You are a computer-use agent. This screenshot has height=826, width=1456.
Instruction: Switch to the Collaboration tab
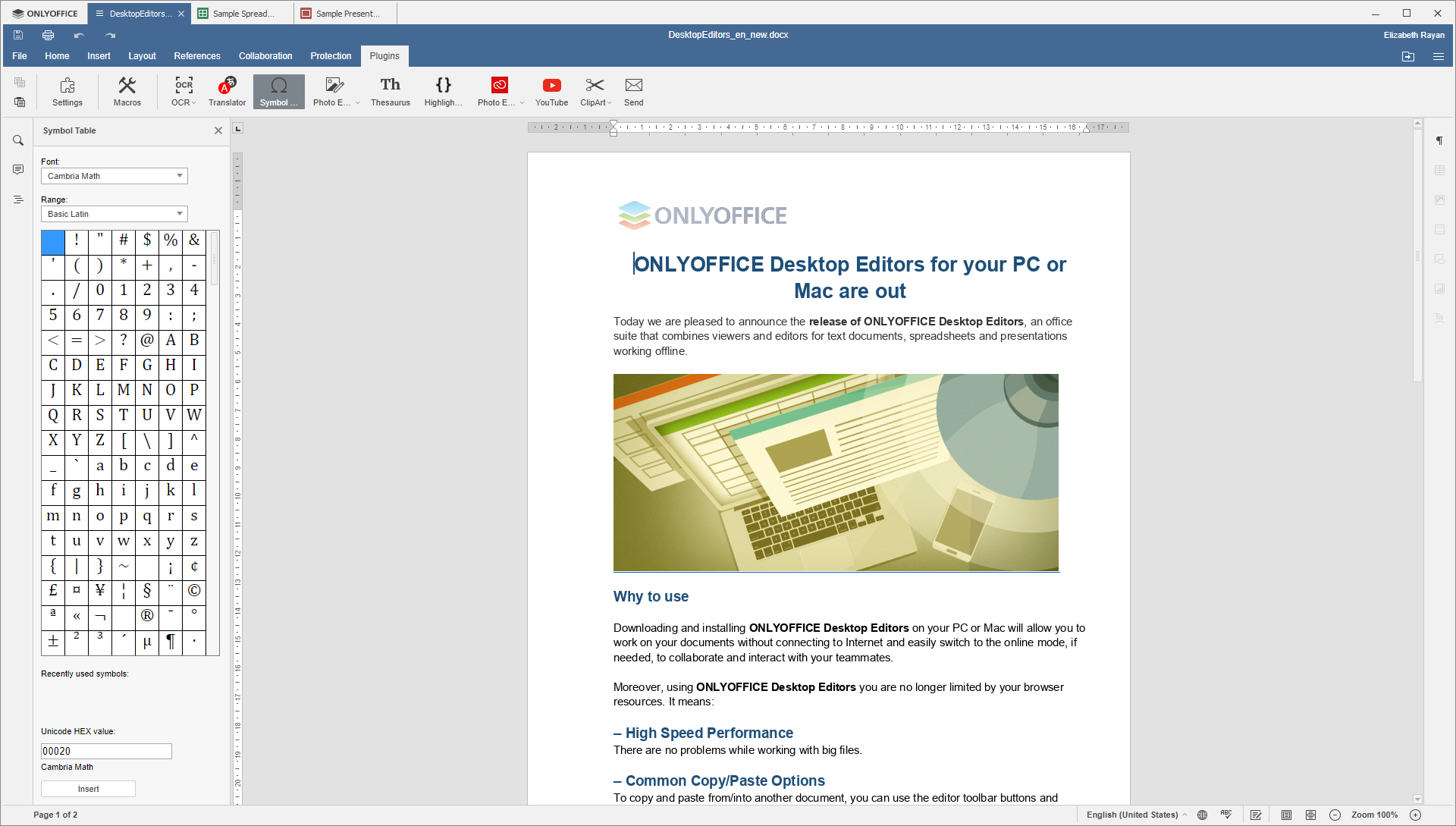pyautogui.click(x=265, y=56)
